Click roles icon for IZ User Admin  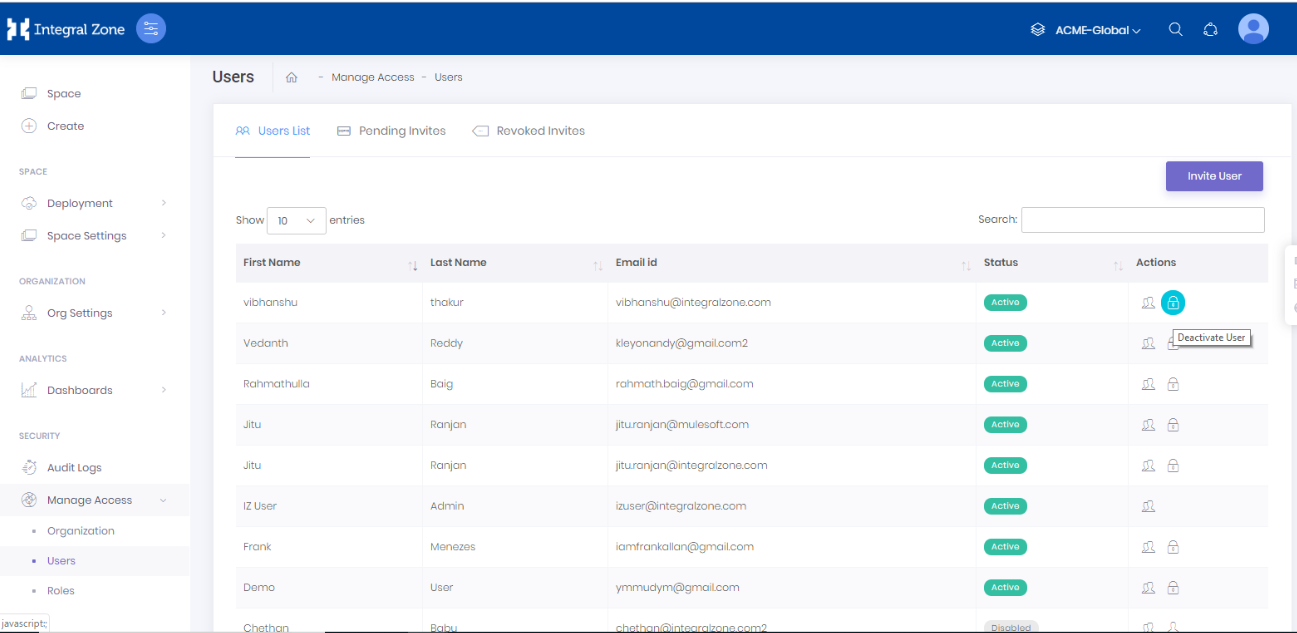1148,506
